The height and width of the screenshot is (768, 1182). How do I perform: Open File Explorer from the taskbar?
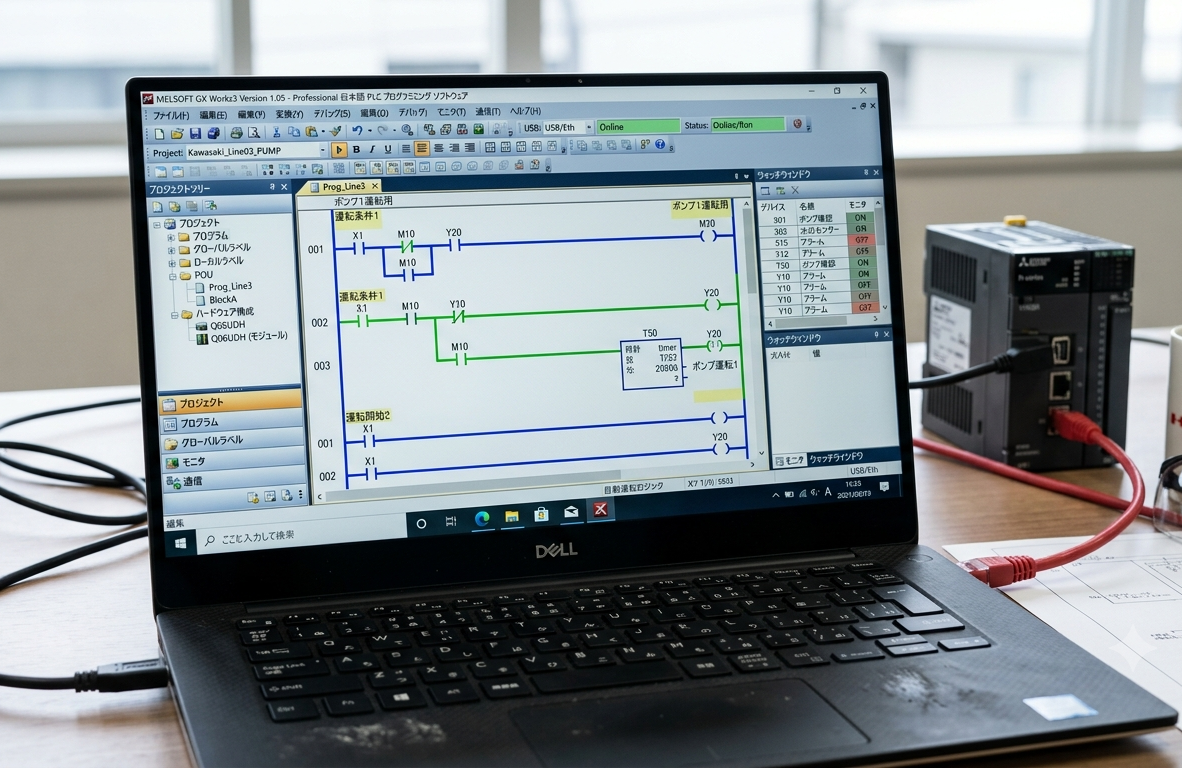511,516
